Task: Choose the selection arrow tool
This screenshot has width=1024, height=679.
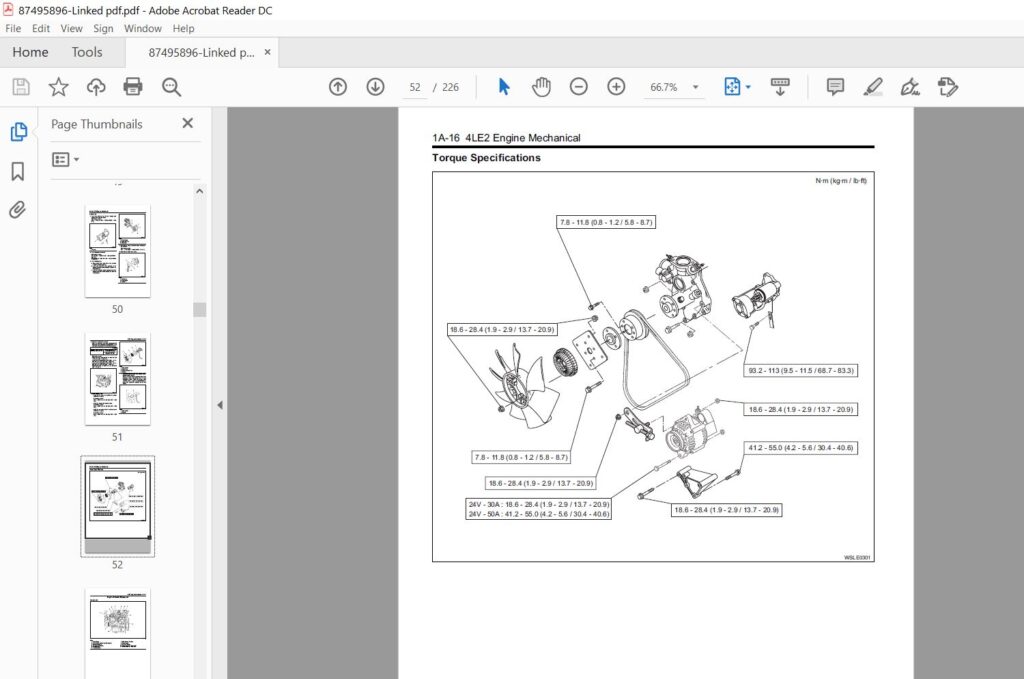Action: pos(504,87)
